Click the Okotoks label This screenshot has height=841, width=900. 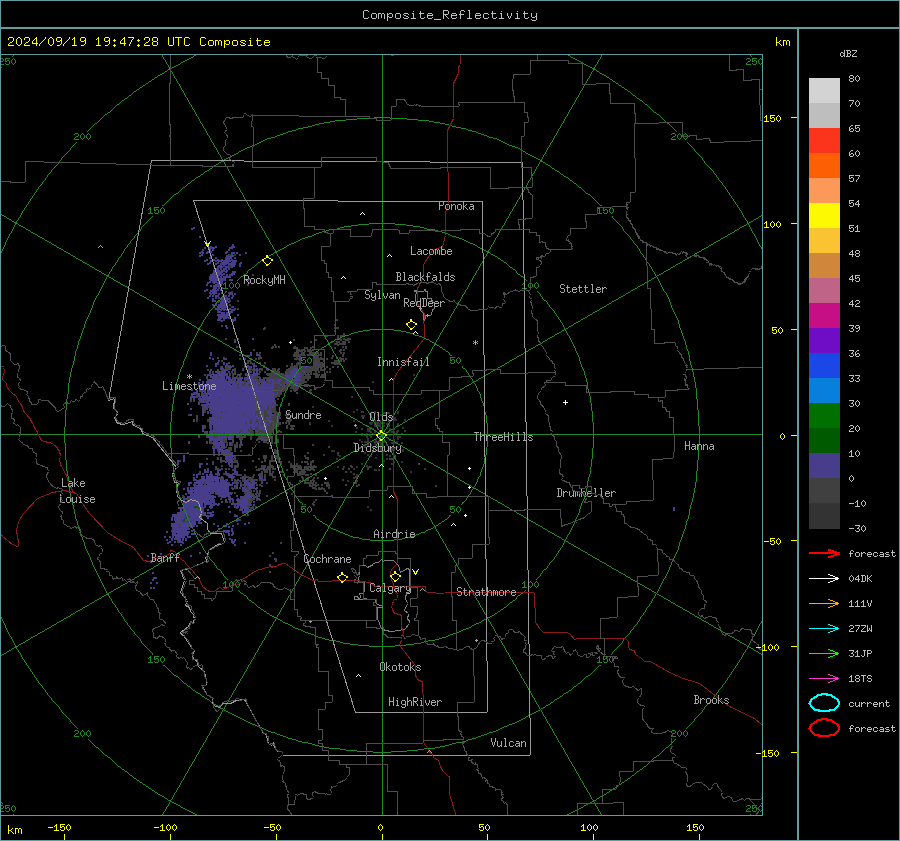click(x=400, y=667)
